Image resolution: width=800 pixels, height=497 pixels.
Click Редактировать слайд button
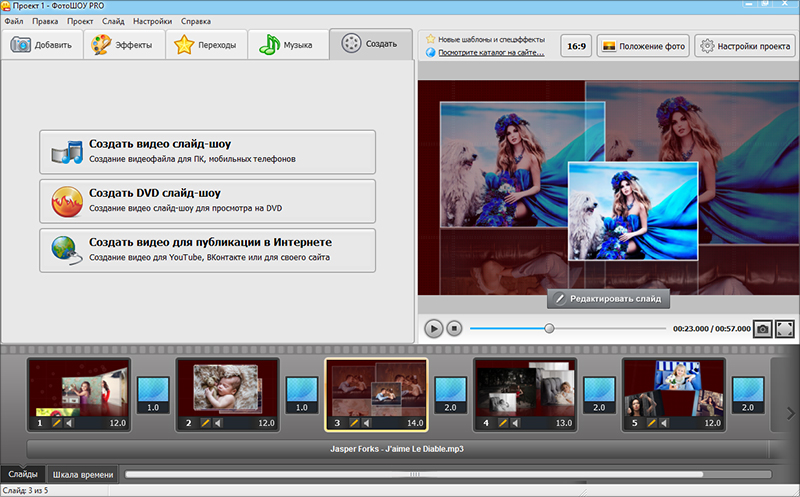pyautogui.click(x=608, y=299)
